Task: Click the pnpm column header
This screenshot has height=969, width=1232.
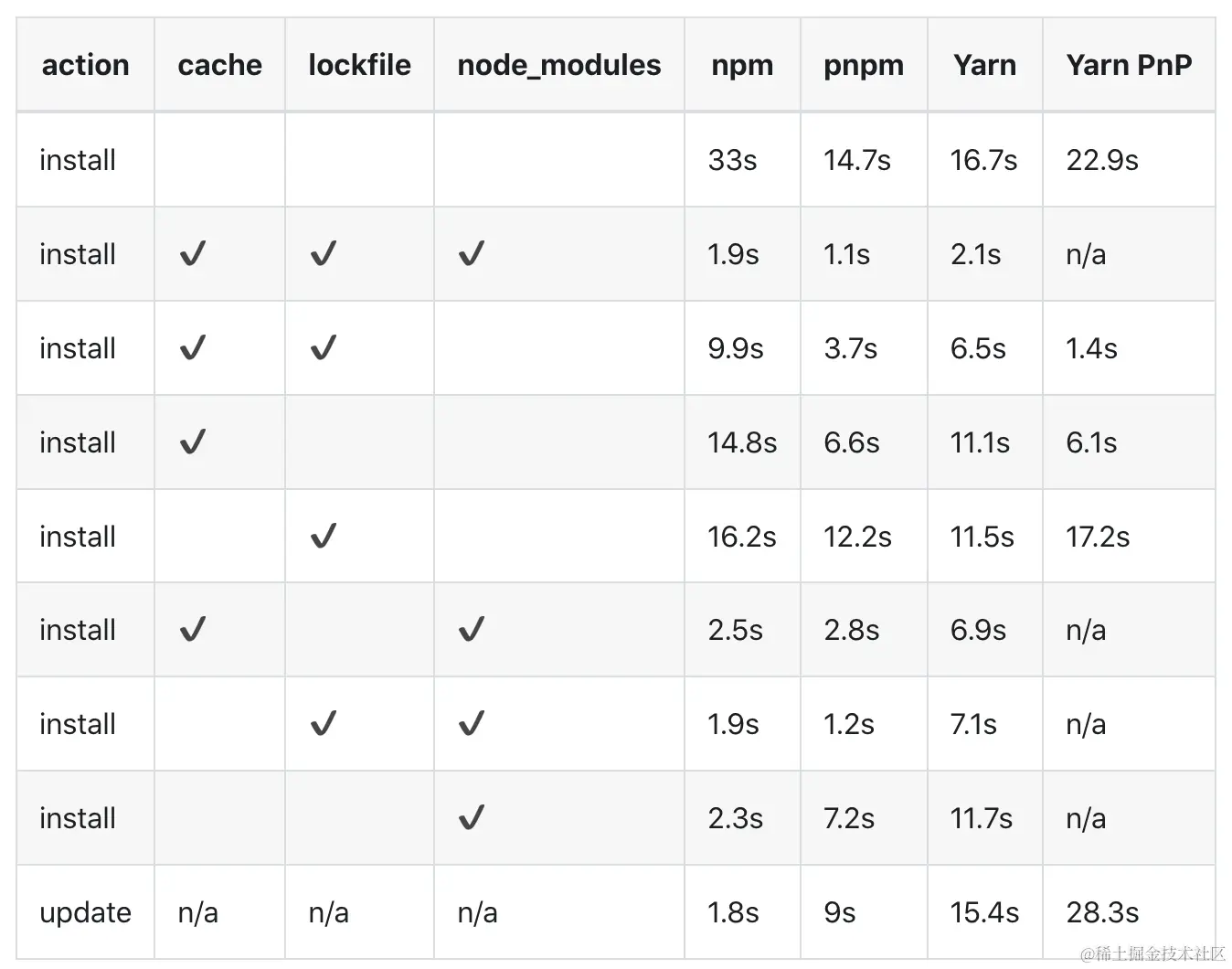Action: click(864, 65)
